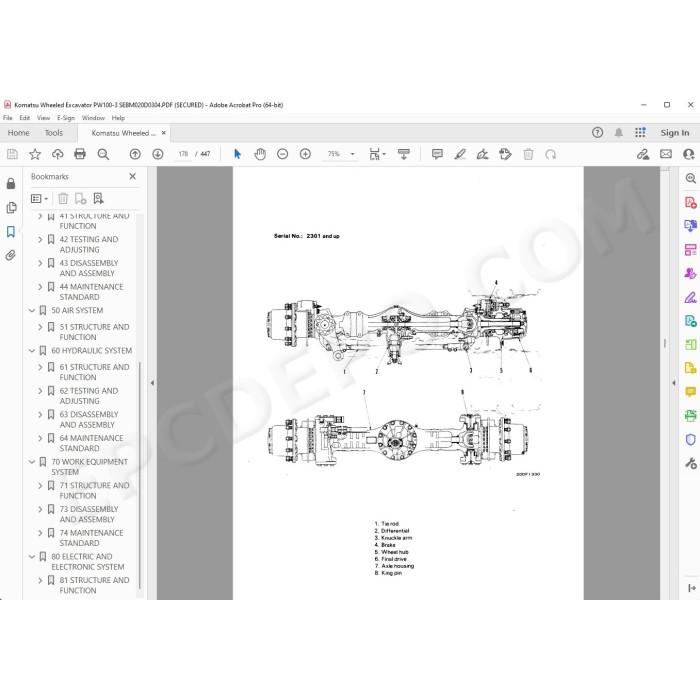Select 74 MAINTENANCE STANDARD bookmark
700x700 pixels.
[91, 538]
